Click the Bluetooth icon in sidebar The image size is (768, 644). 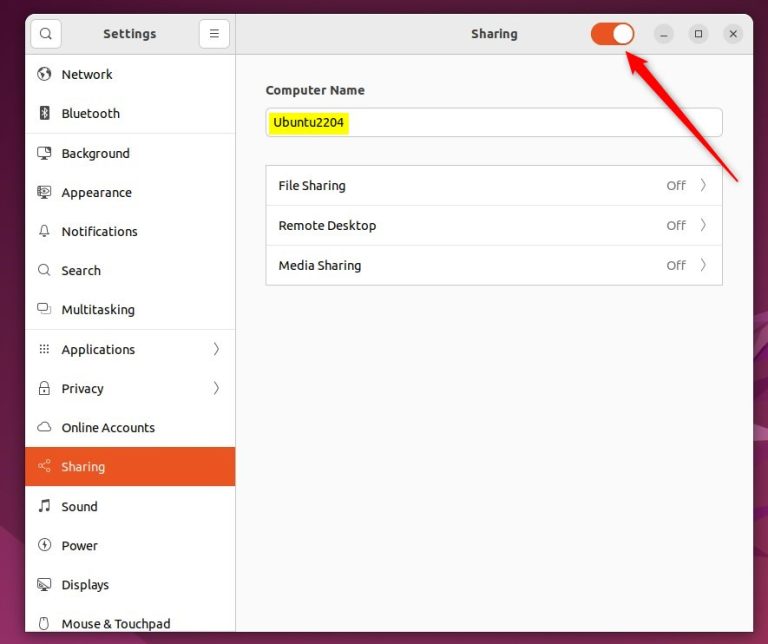click(x=44, y=113)
